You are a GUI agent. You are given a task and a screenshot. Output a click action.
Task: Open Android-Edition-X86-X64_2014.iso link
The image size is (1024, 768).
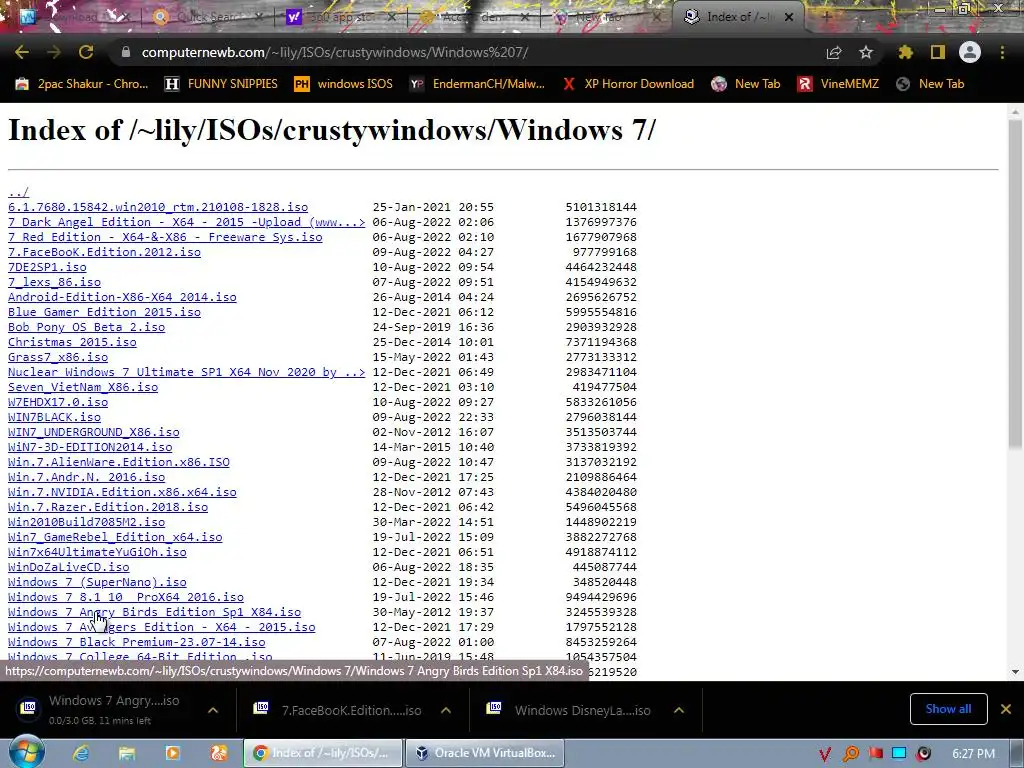122,297
